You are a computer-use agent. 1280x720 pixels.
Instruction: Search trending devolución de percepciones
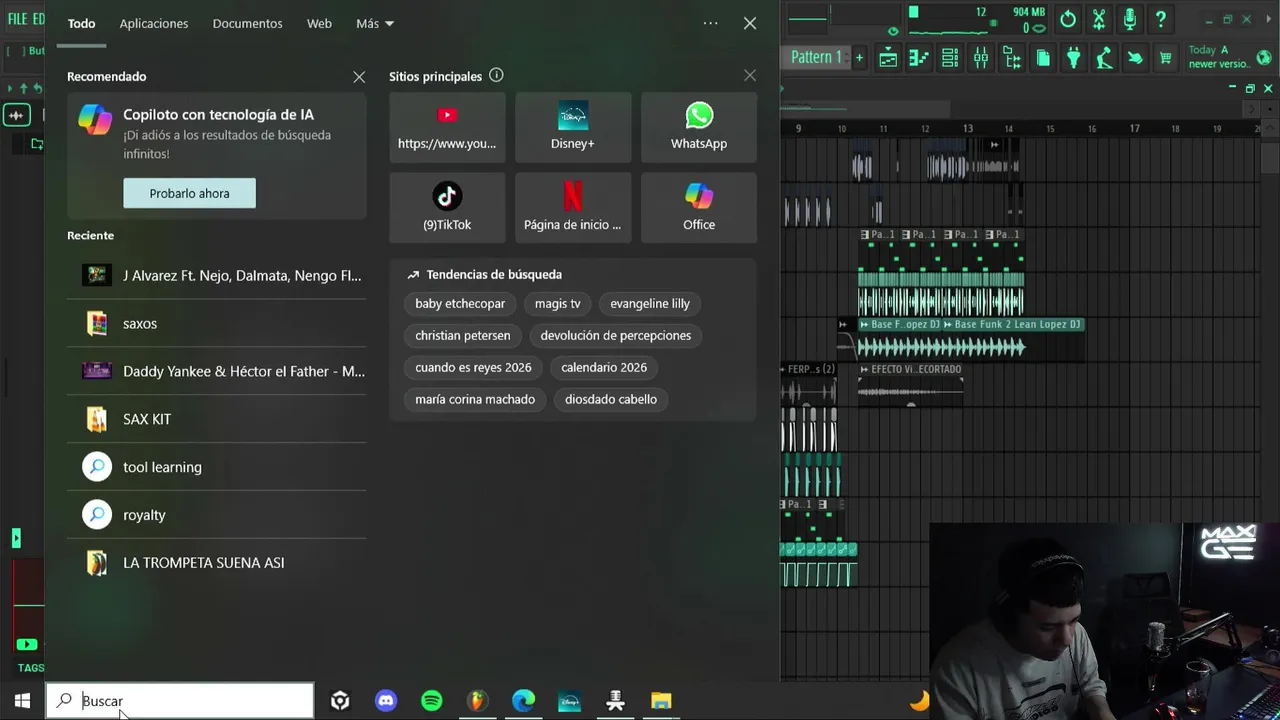click(x=616, y=335)
